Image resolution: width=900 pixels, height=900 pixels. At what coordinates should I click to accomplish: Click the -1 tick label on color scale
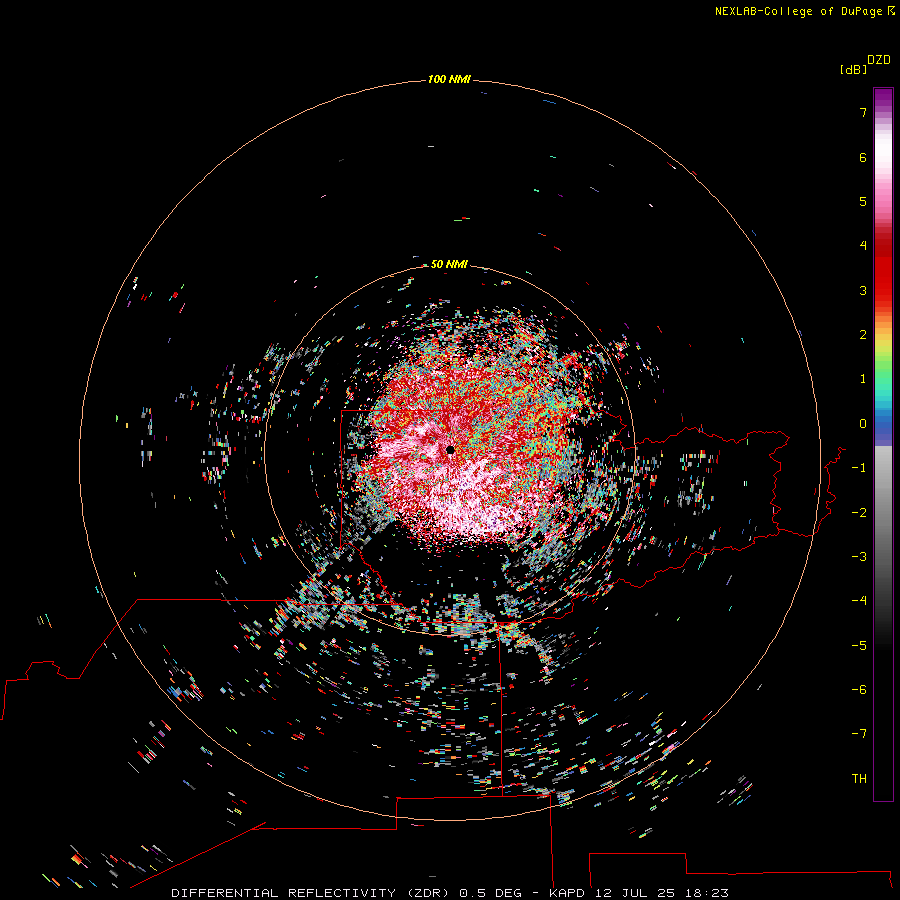click(x=859, y=468)
